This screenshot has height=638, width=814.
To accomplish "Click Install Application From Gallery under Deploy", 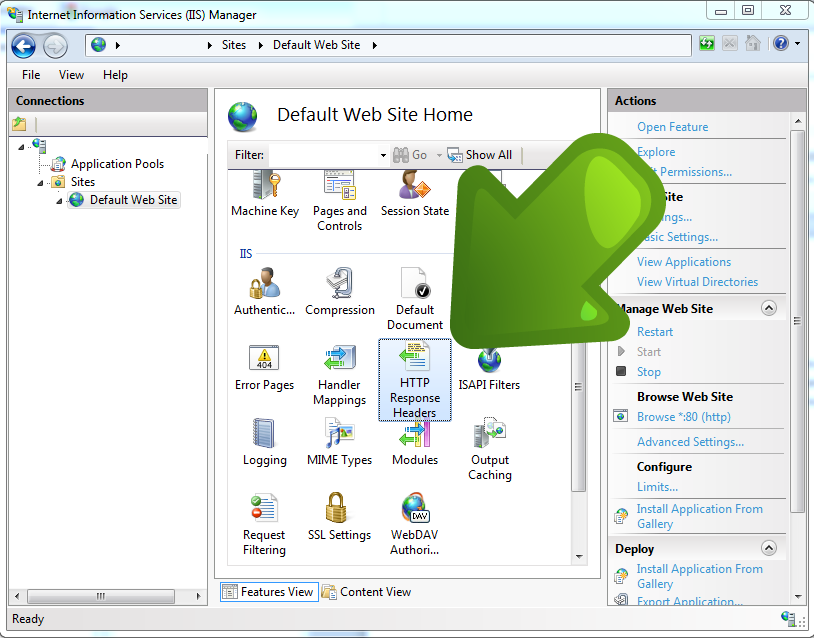I will click(699, 576).
